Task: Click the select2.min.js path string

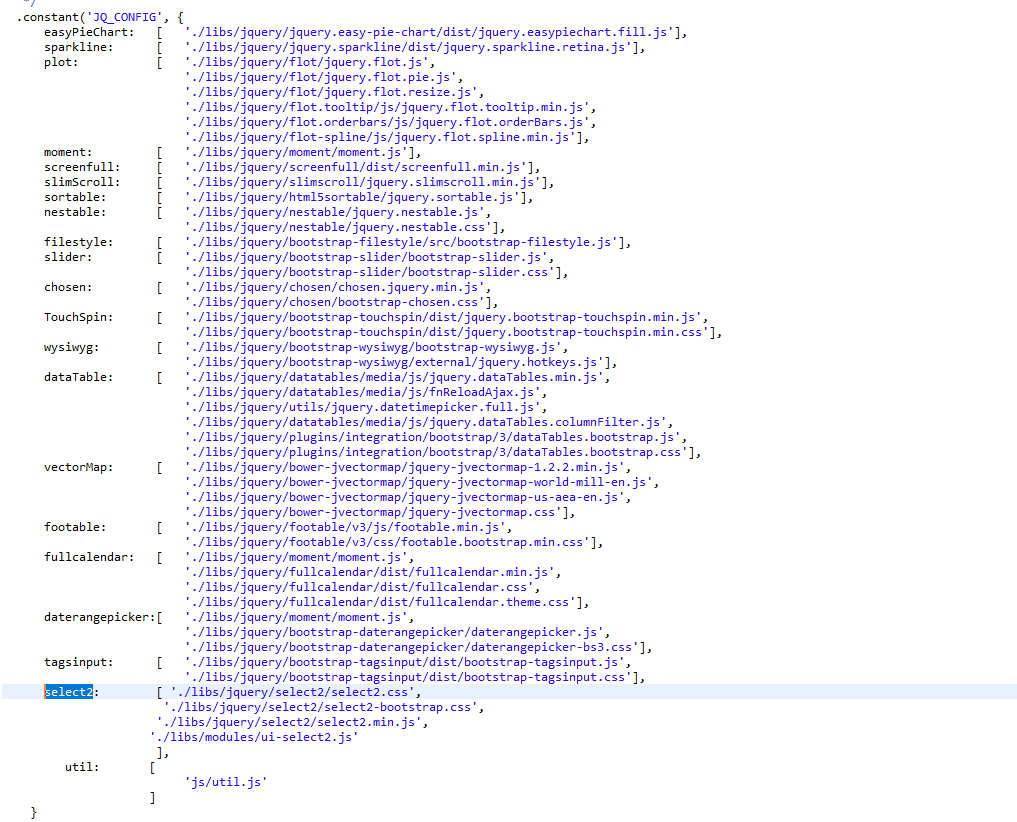Action: (289, 721)
